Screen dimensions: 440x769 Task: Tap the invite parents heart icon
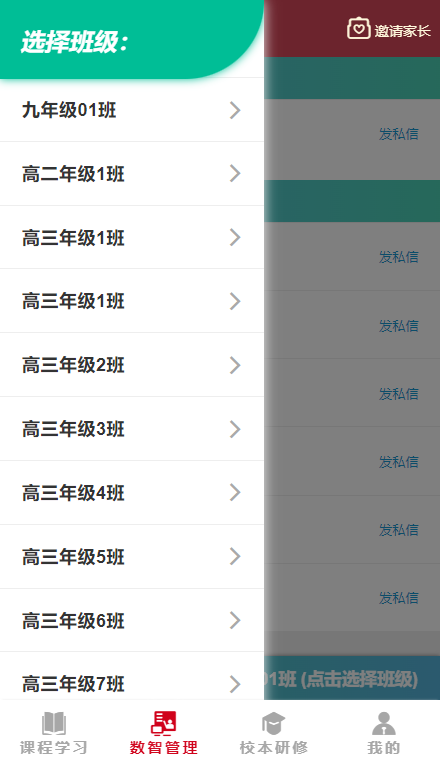pyautogui.click(x=358, y=28)
